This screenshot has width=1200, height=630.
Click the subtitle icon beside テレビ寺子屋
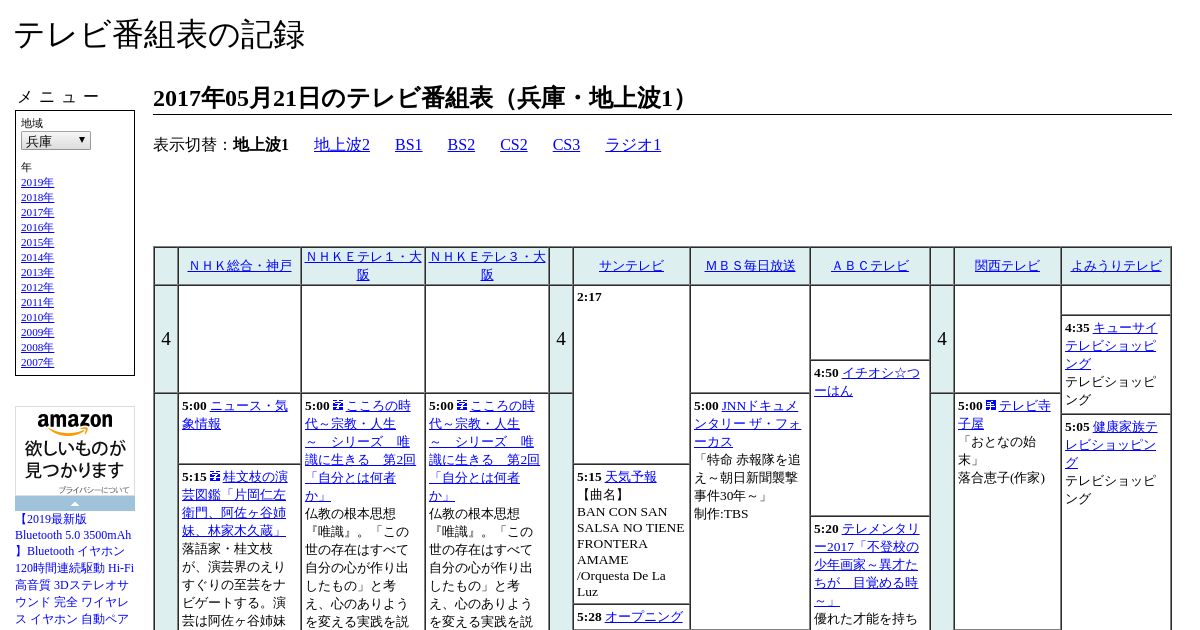991,406
